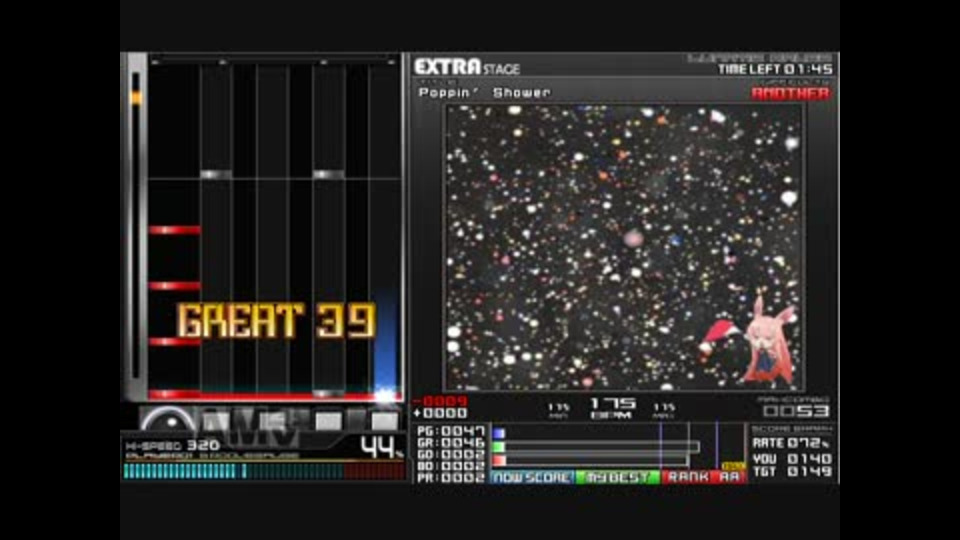Image resolution: width=960 pixels, height=540 pixels.
Task: Click the TGT 0149 target score
Action: pos(791,471)
